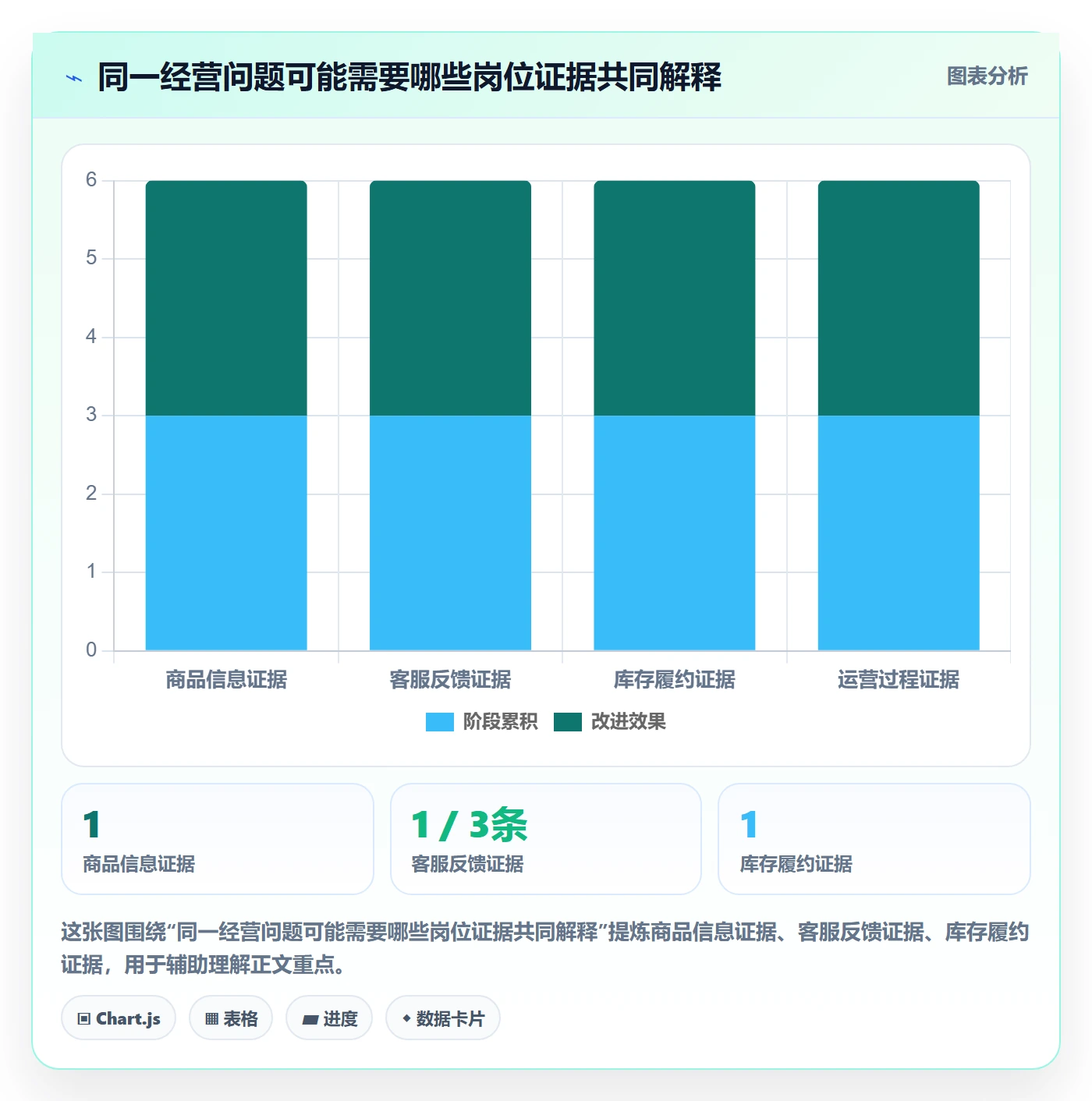Click the Chart.js tag chip

(x=119, y=1018)
